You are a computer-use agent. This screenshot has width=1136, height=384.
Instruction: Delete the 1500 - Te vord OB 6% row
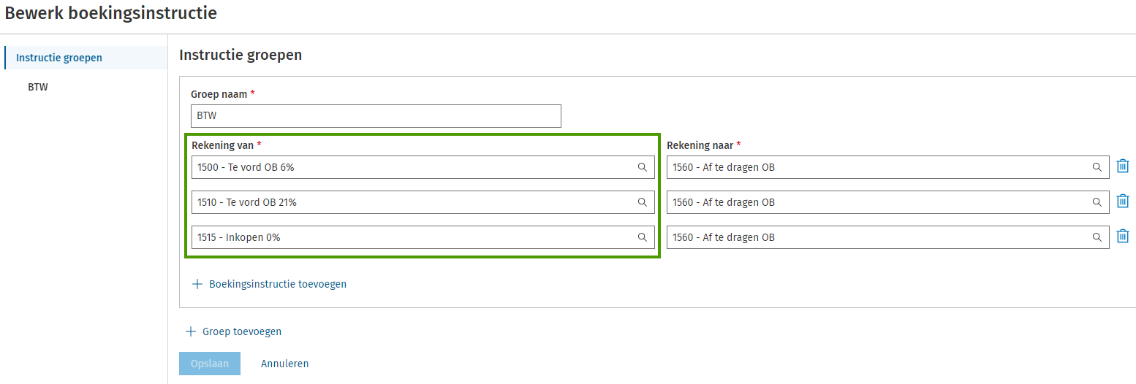point(1122,167)
